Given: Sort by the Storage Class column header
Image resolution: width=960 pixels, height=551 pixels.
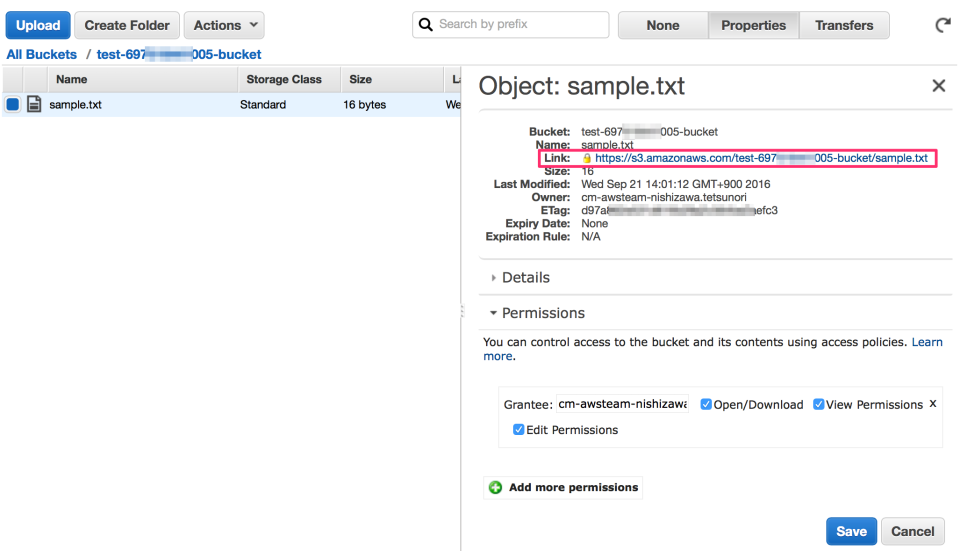Looking at the screenshot, I should pos(290,80).
